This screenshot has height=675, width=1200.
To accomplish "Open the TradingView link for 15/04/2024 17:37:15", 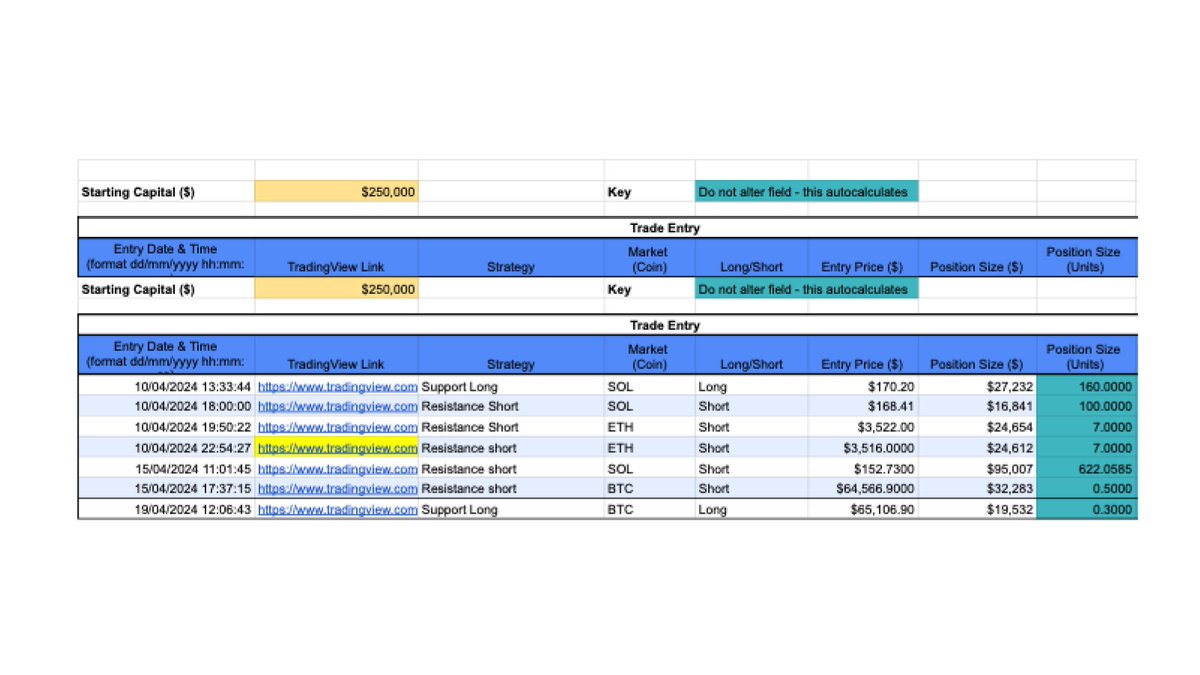I will tap(337, 489).
